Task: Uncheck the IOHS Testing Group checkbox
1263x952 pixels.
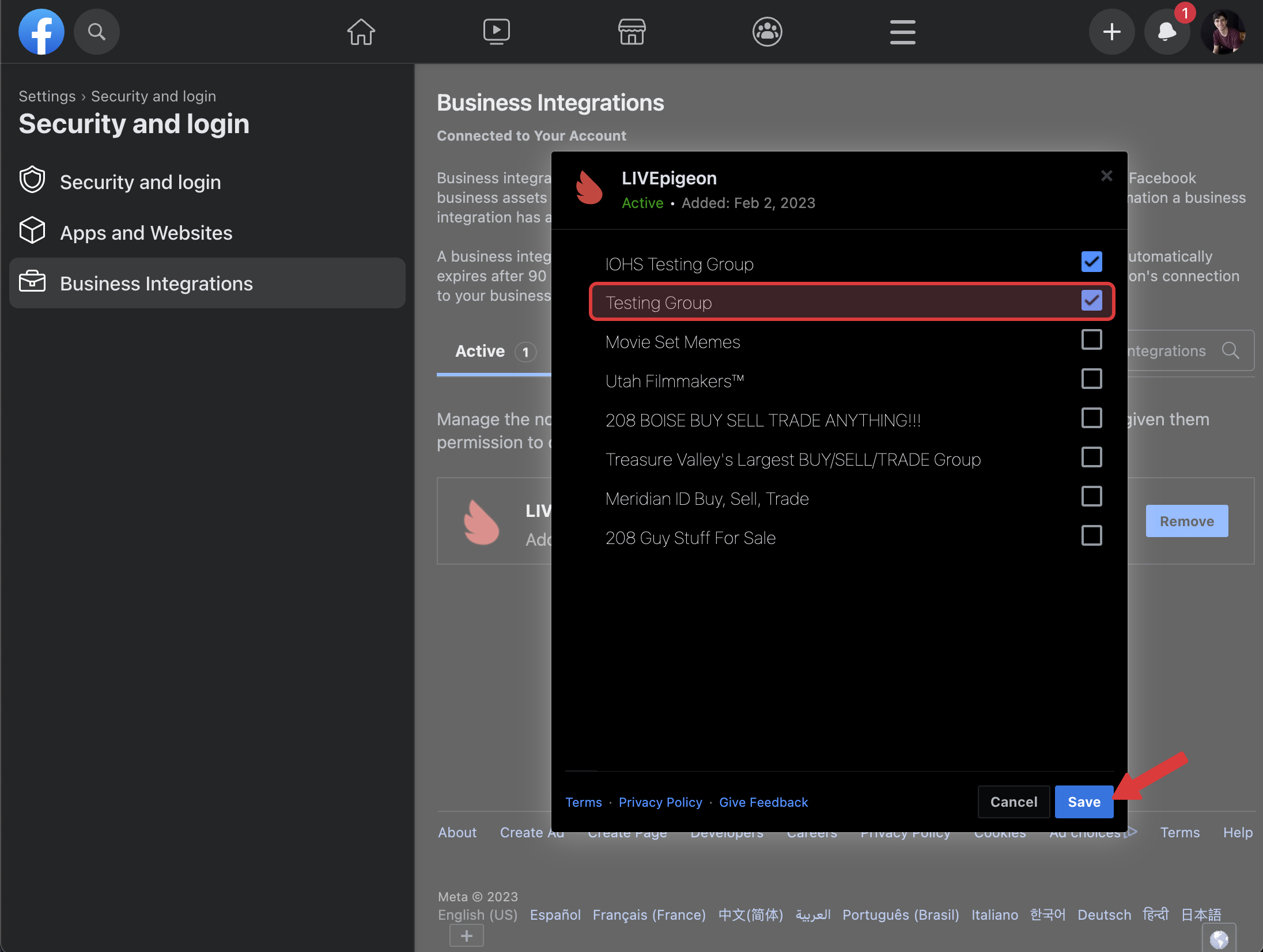Action: [x=1091, y=262]
